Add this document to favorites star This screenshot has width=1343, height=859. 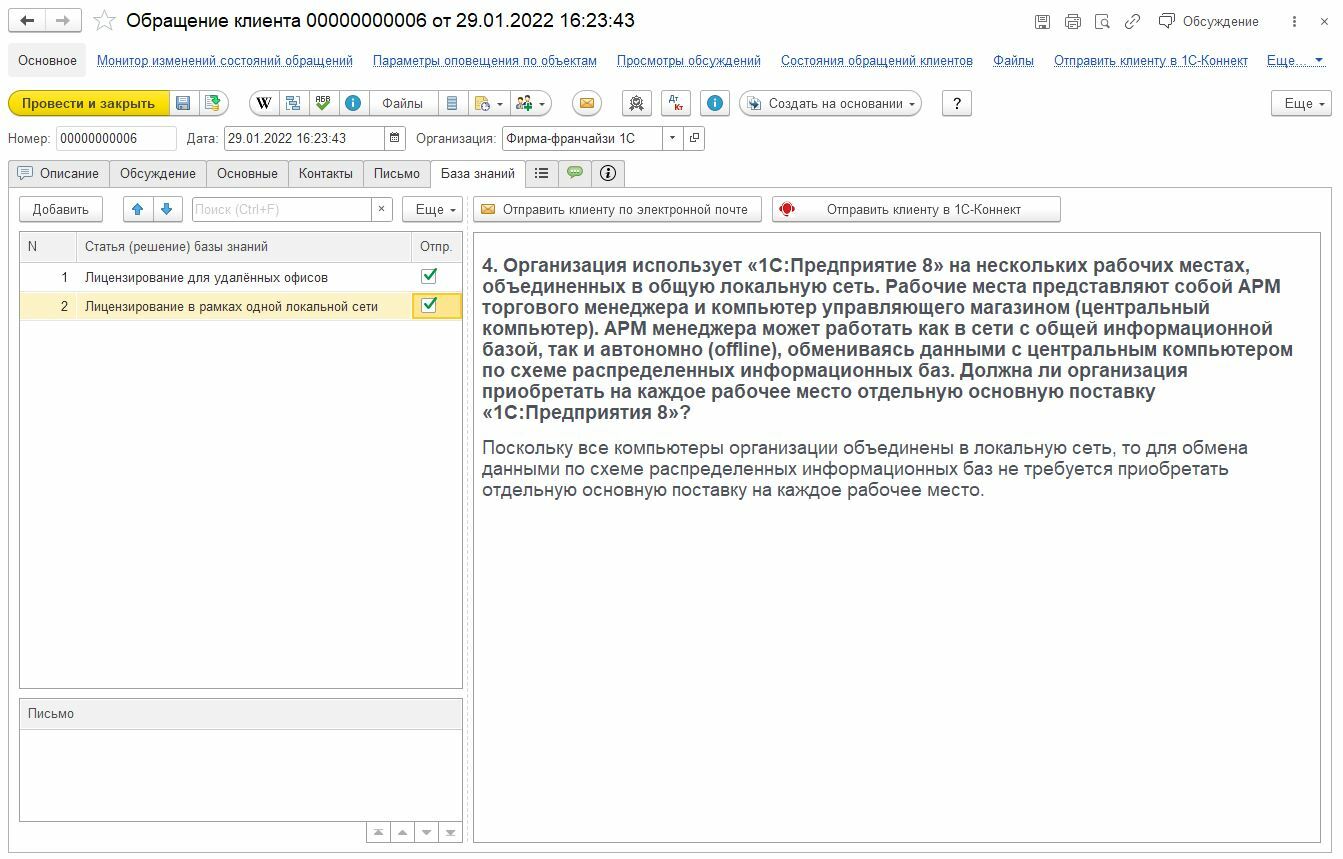tap(104, 21)
